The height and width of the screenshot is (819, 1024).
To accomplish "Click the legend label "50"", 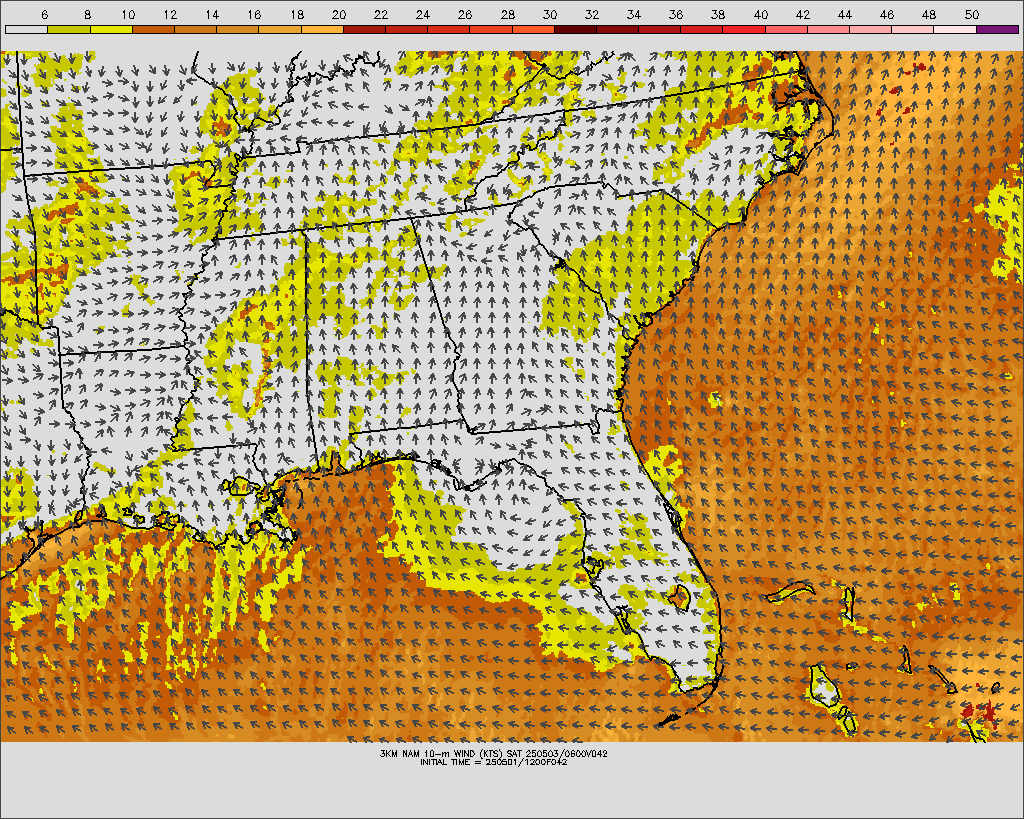I will (x=972, y=14).
